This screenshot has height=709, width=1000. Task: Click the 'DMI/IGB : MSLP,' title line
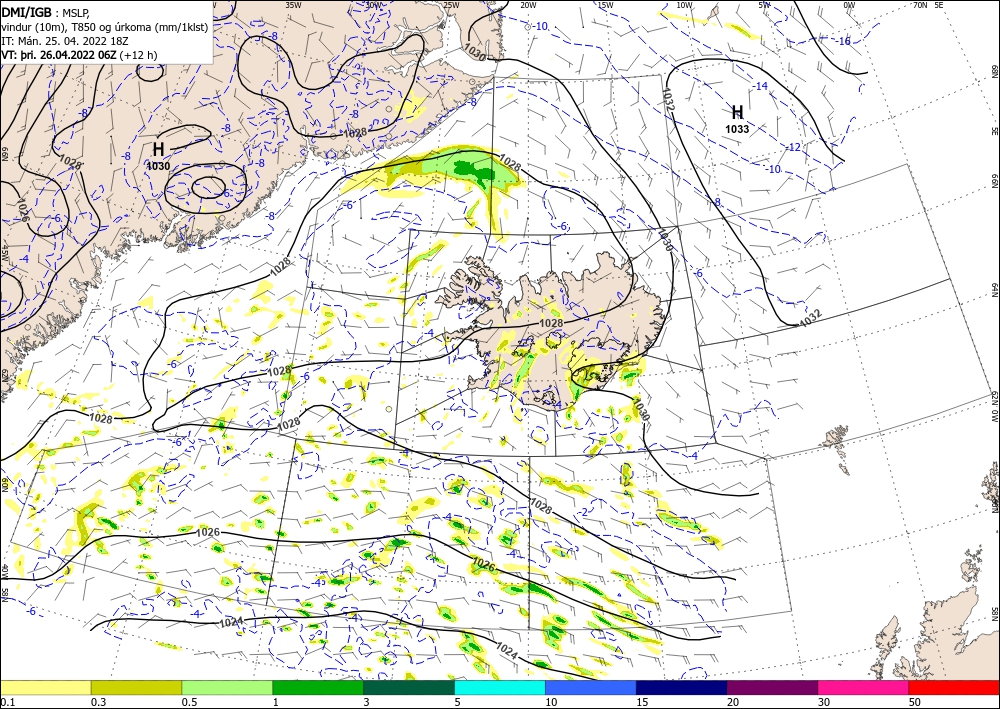coord(47,12)
